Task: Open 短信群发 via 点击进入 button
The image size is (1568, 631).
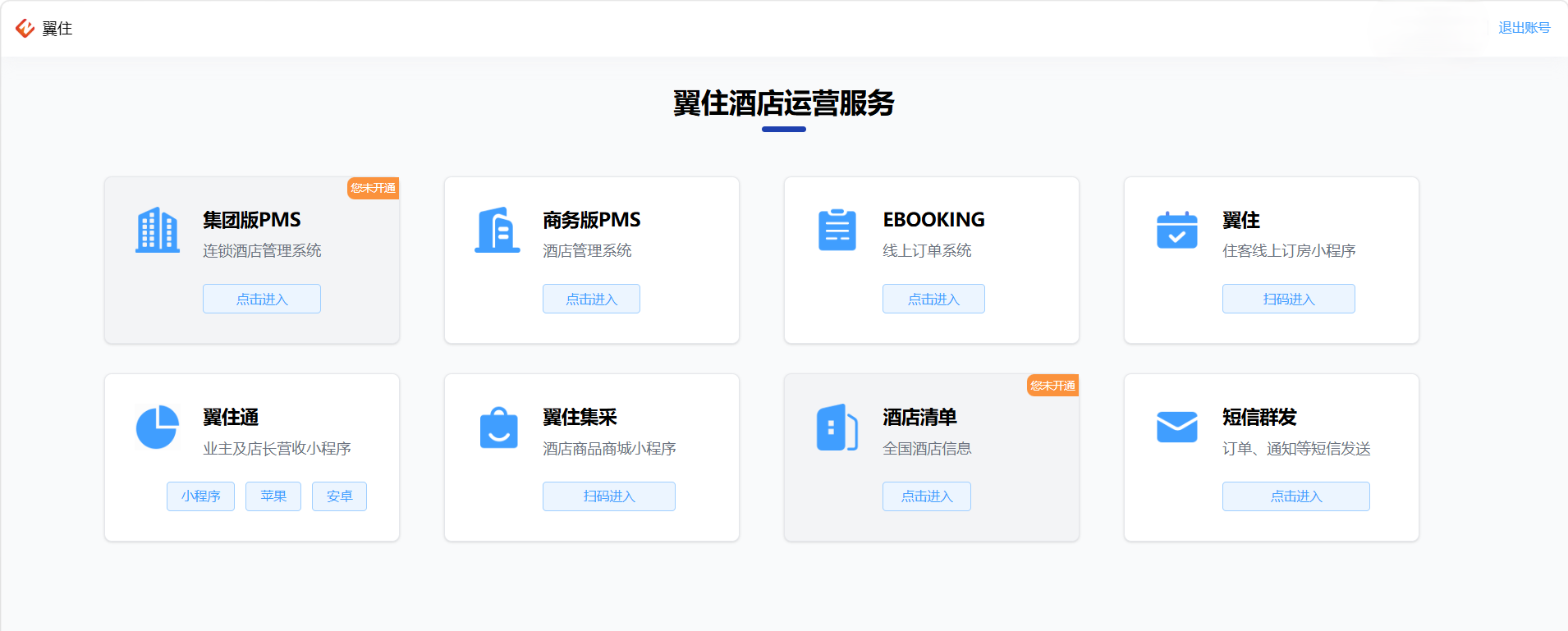Action: point(1296,496)
